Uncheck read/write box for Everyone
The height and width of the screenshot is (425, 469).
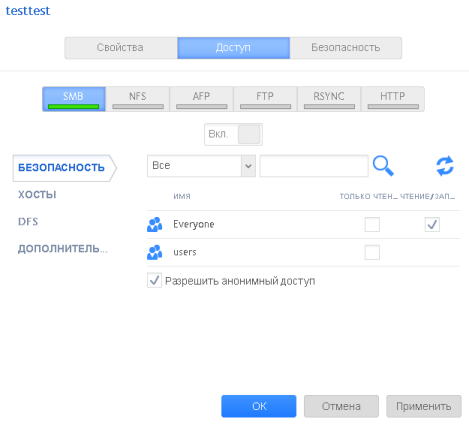(x=432, y=224)
